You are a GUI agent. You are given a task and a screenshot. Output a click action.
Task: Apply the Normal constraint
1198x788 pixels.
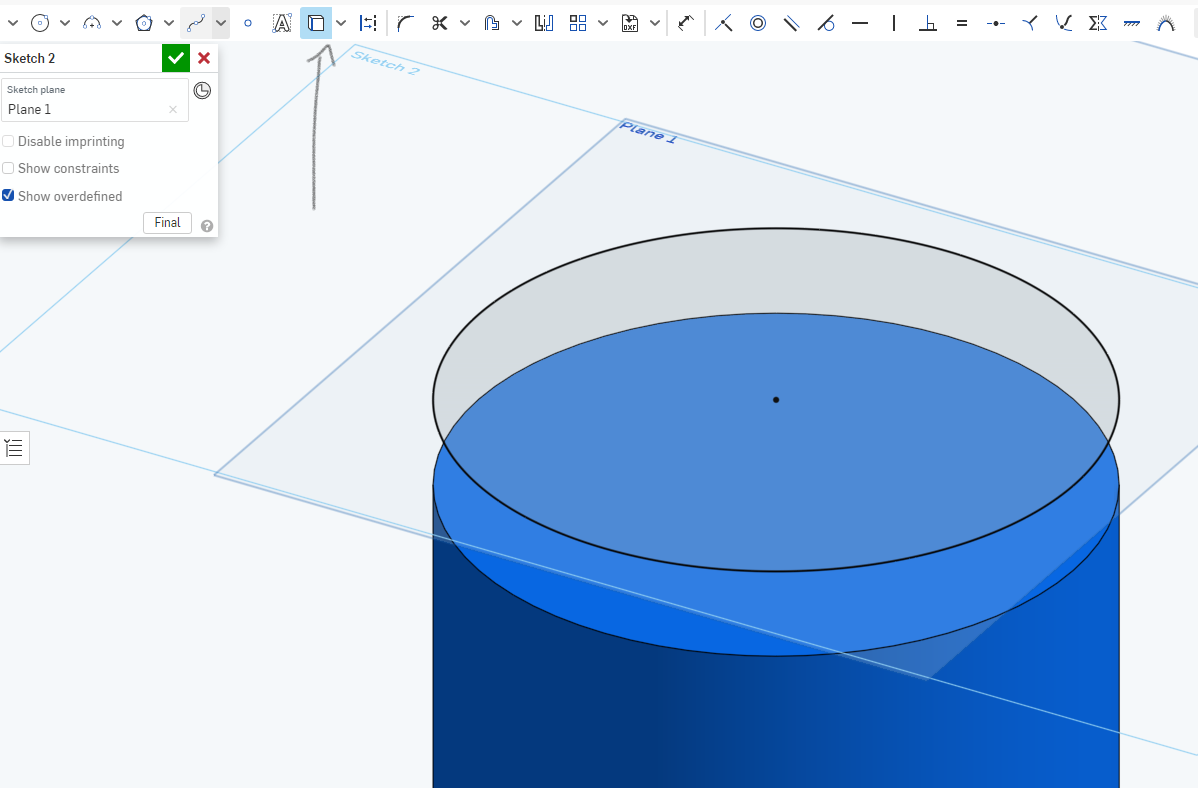(1030, 24)
